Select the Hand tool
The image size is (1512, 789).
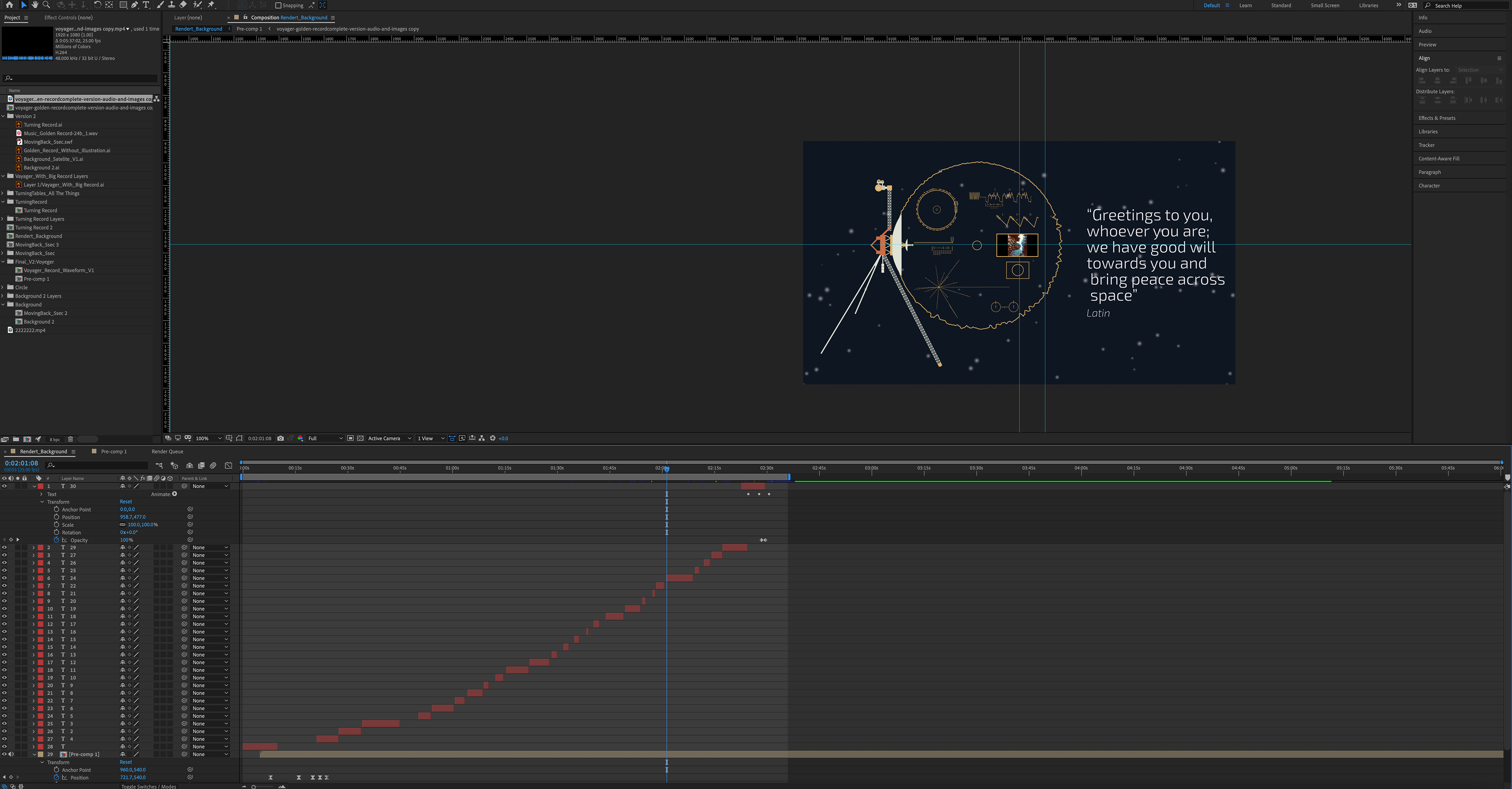(35, 5)
